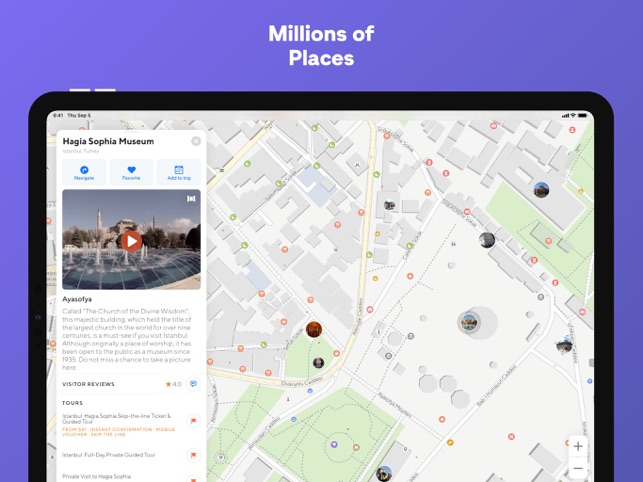Select the highlighted Hagia Sophia photo marker on map
The image size is (643, 482).
(469, 322)
